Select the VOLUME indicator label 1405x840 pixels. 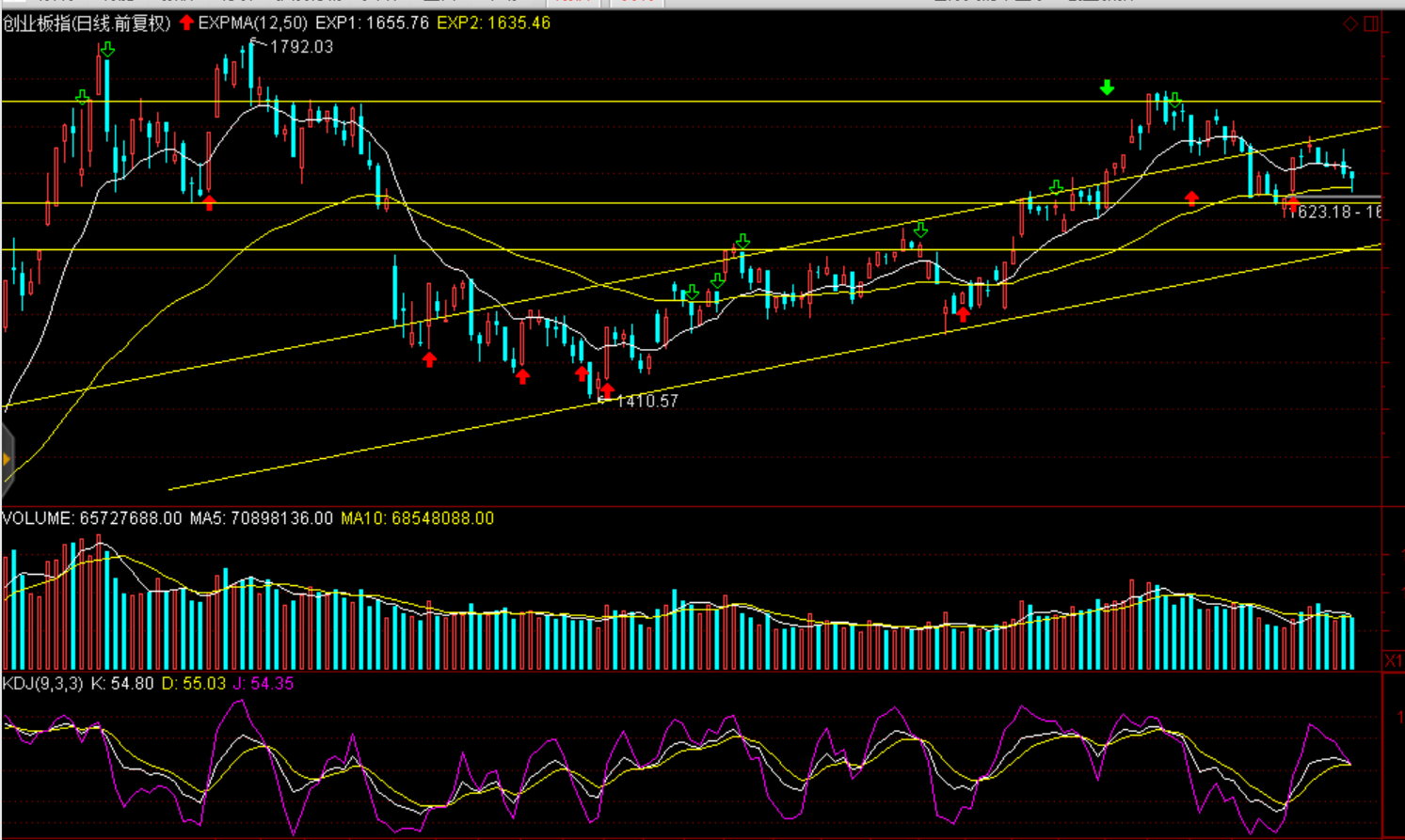38,518
